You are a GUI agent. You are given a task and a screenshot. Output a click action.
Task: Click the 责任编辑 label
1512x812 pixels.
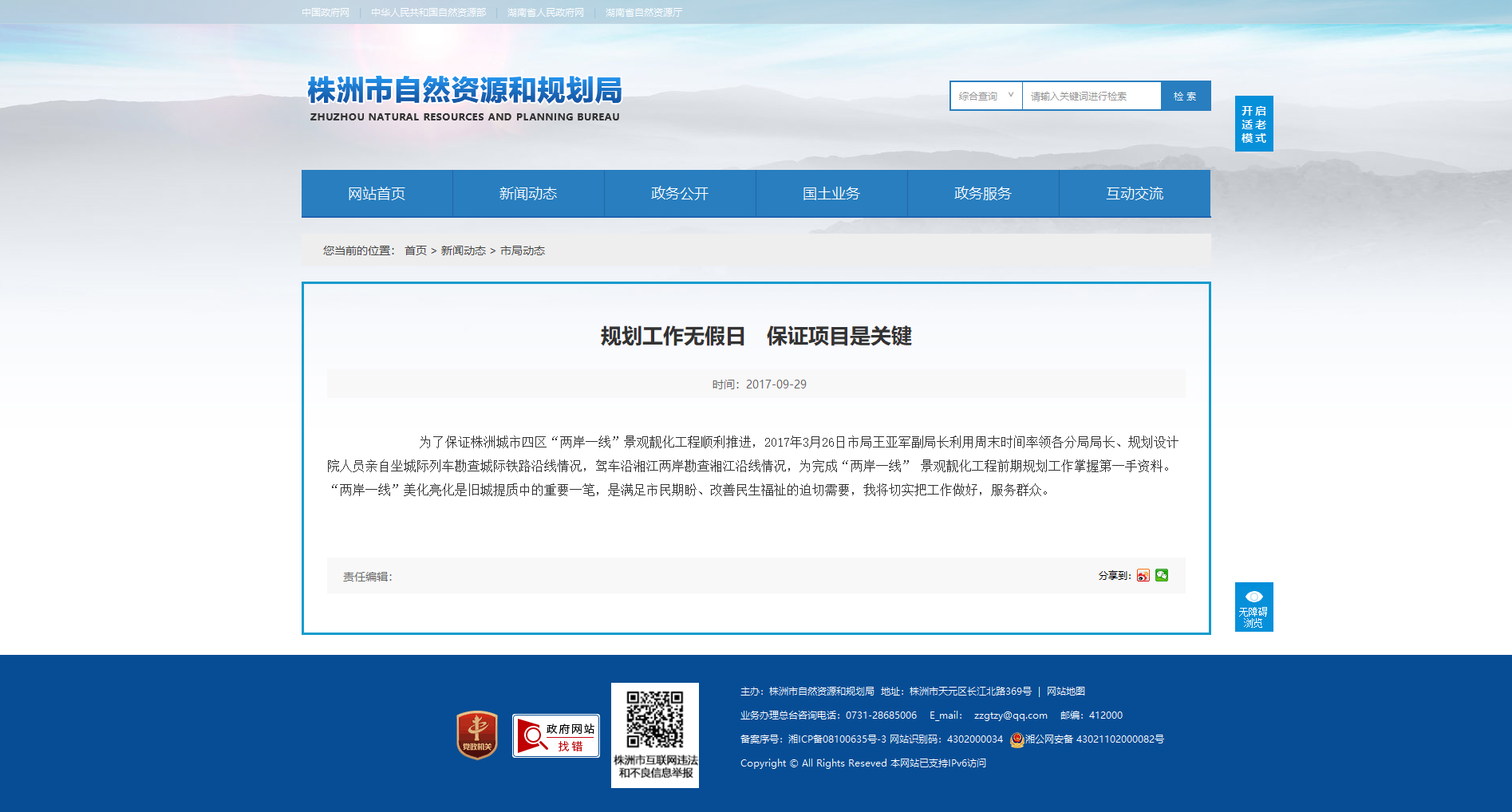pyautogui.click(x=368, y=577)
